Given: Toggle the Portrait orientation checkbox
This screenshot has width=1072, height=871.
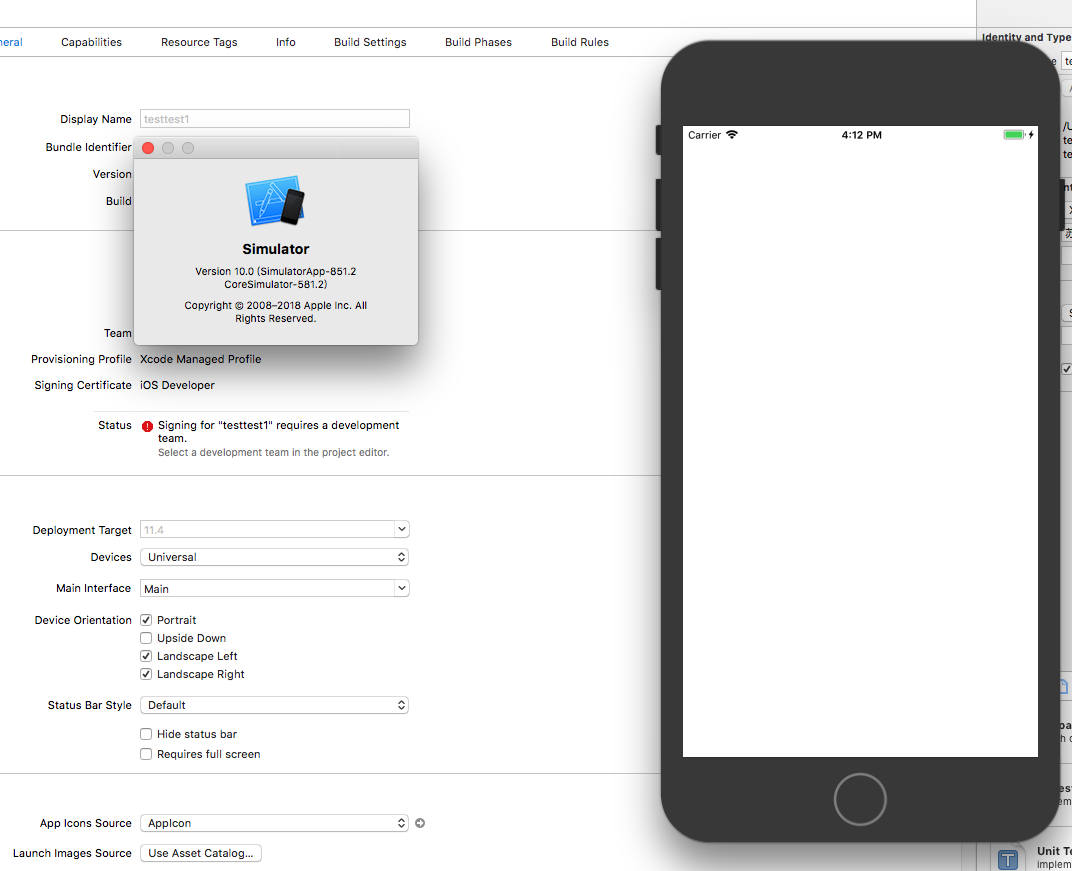Looking at the screenshot, I should click(146, 620).
